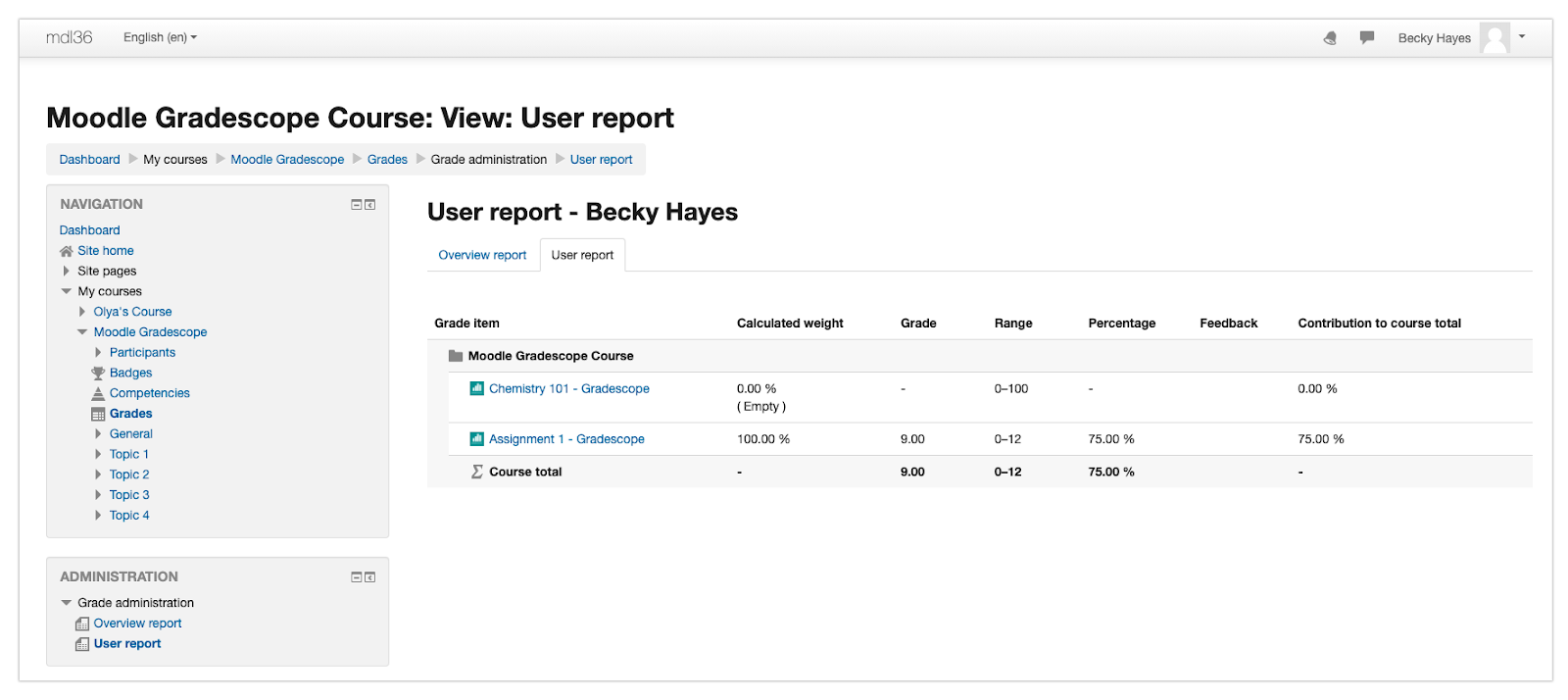Click the Course total sigma icon
The width and height of the screenshot is (1568, 700).
tap(477, 472)
